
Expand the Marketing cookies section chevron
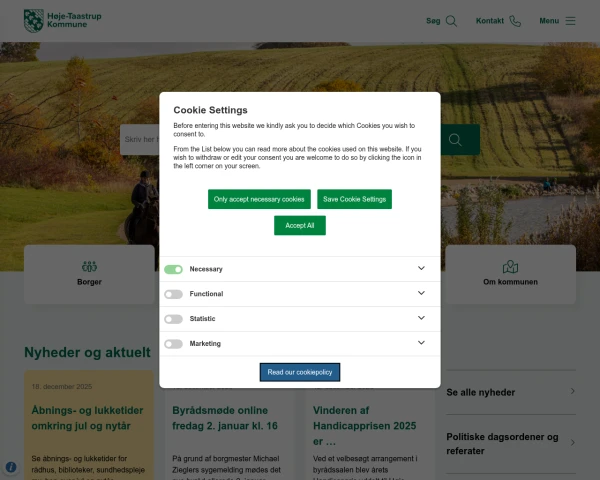(421, 343)
